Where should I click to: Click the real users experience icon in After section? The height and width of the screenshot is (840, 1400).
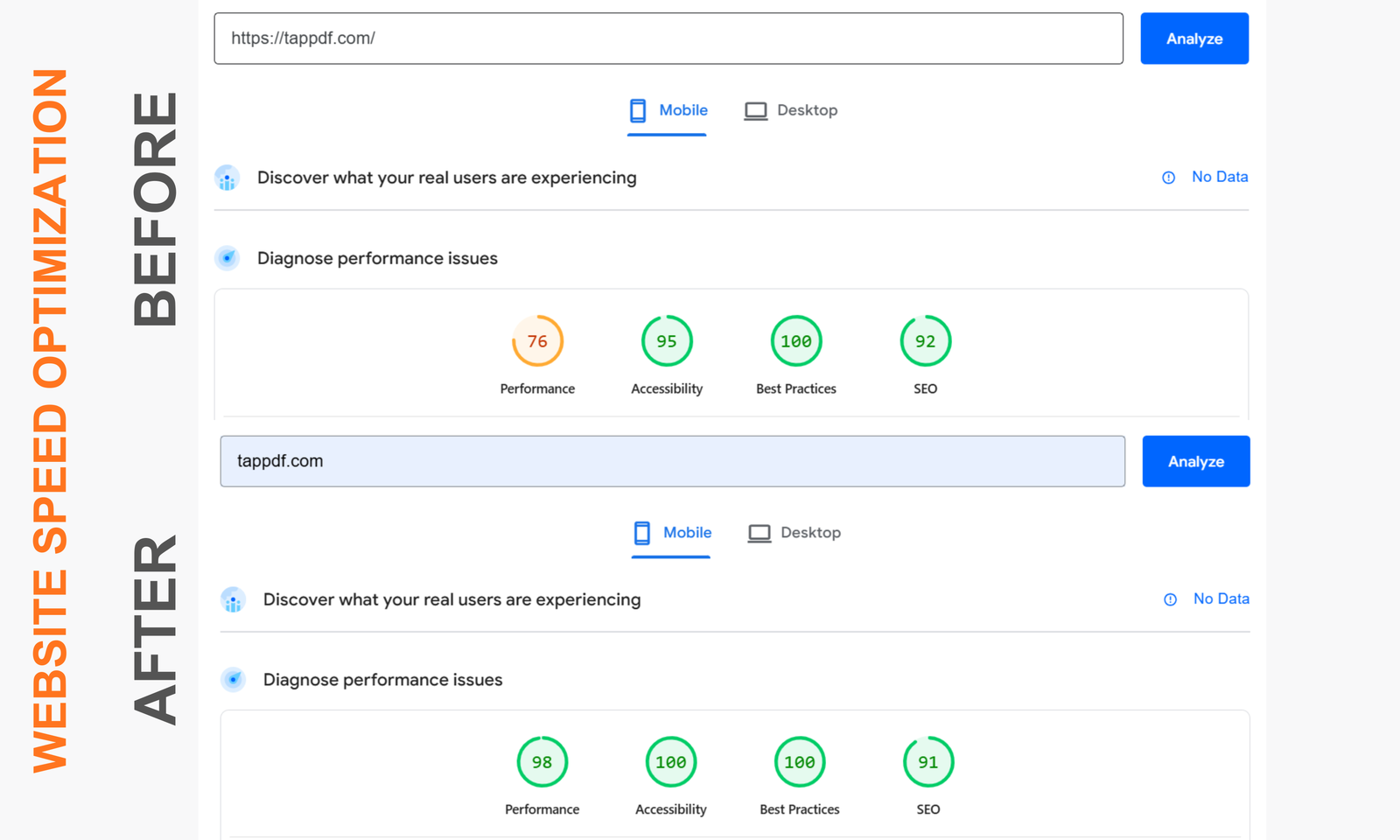click(x=233, y=599)
